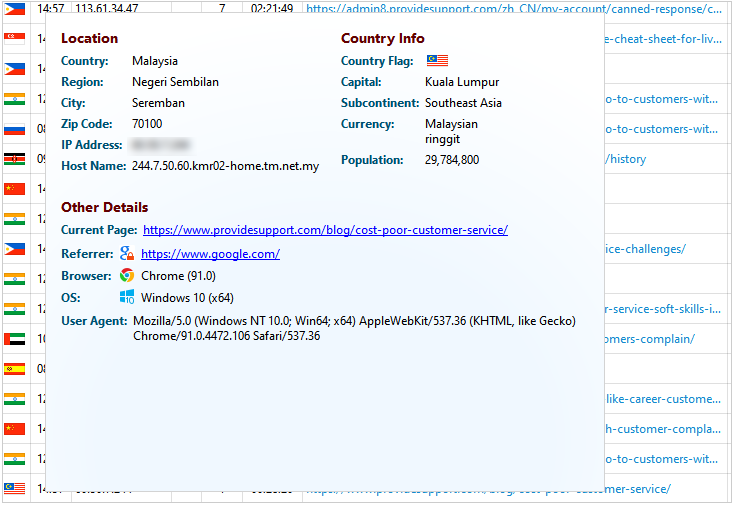Open the cost-poor-customer-service Current Page link
Screen dimensions: 735x505
click(325, 230)
